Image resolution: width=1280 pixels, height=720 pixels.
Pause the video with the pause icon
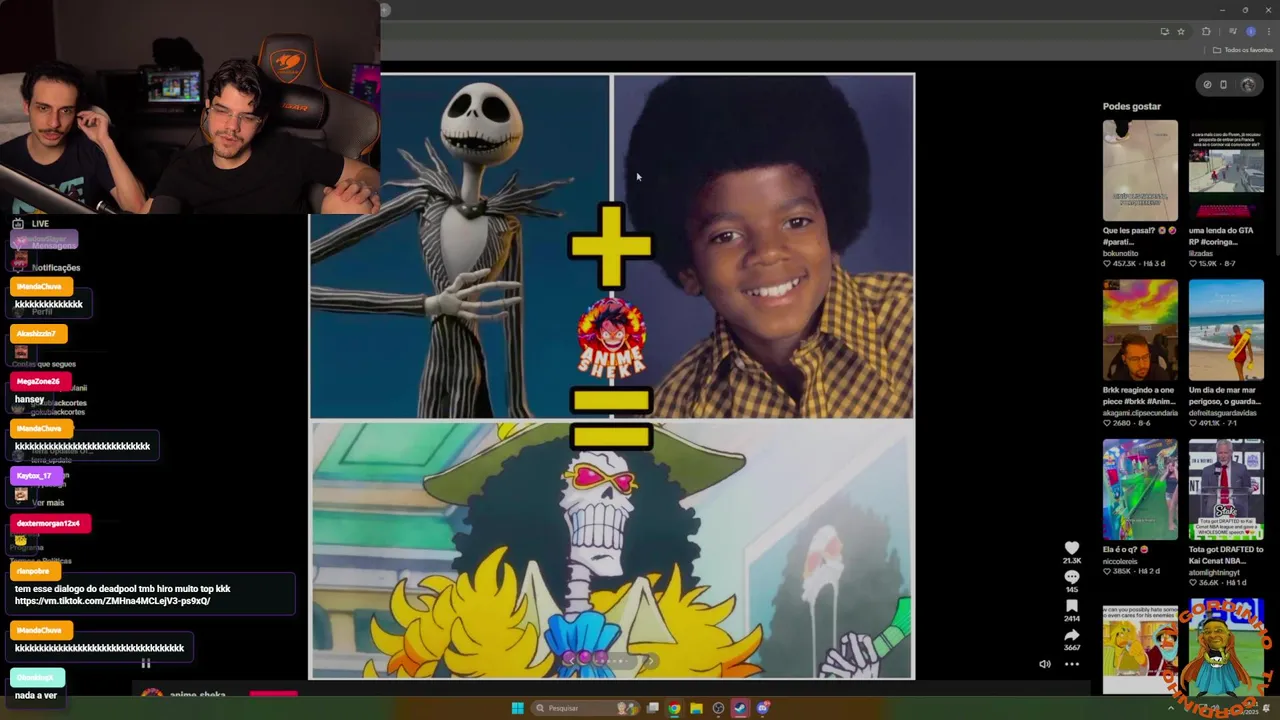pyautogui.click(x=145, y=663)
